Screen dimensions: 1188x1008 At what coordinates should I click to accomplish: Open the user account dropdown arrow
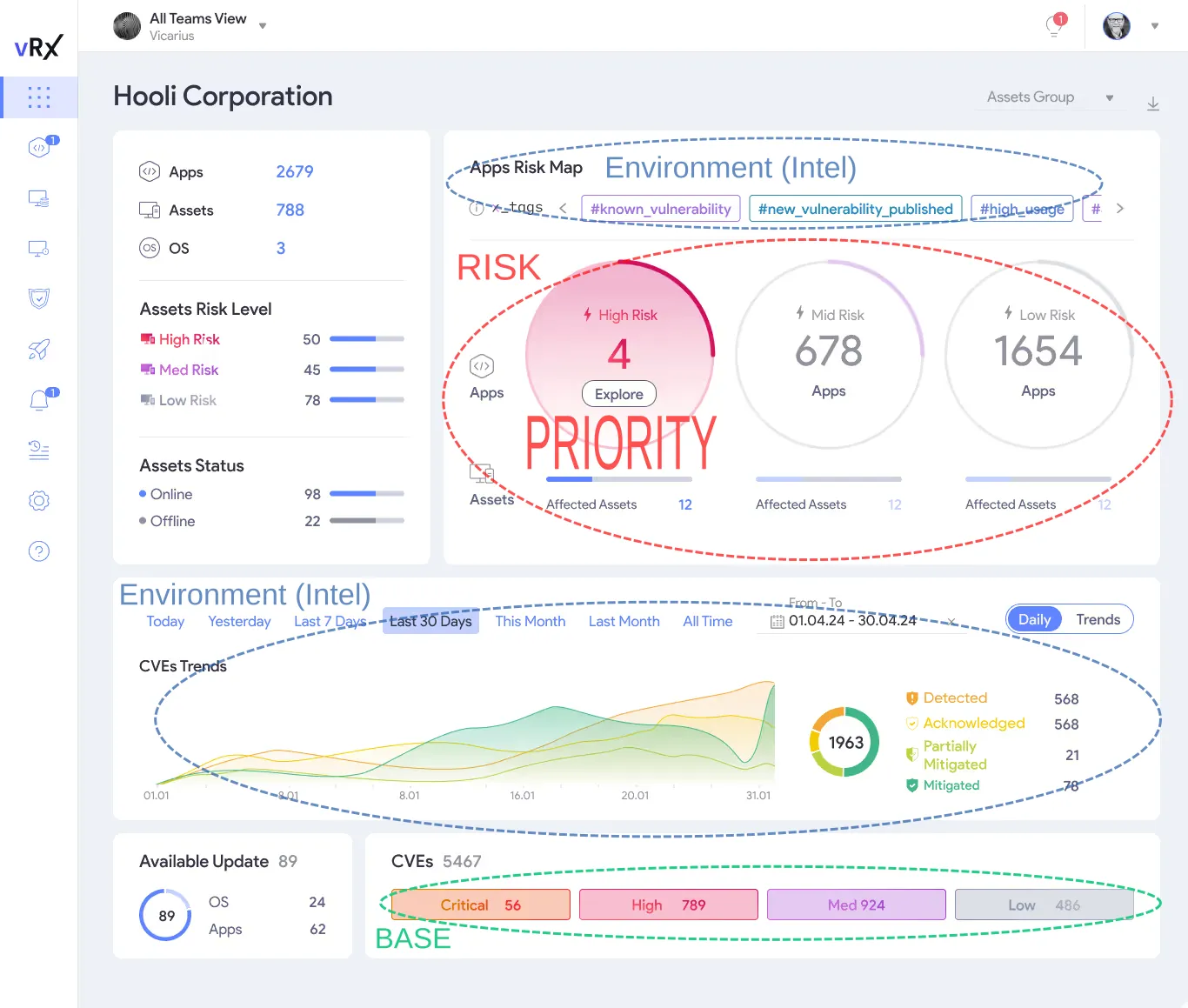click(1155, 26)
